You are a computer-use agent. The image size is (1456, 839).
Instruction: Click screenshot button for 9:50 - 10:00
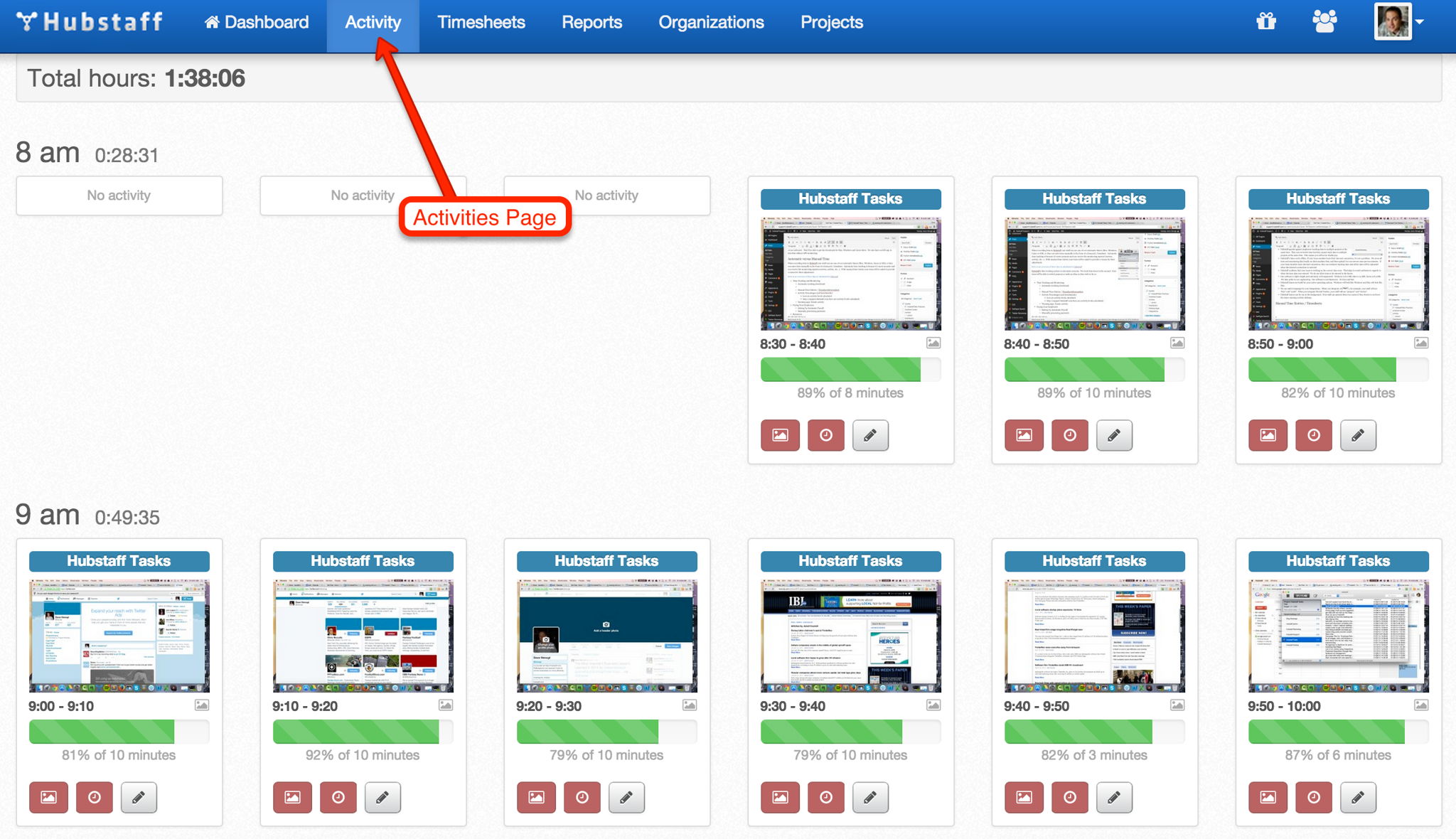coord(1268,798)
